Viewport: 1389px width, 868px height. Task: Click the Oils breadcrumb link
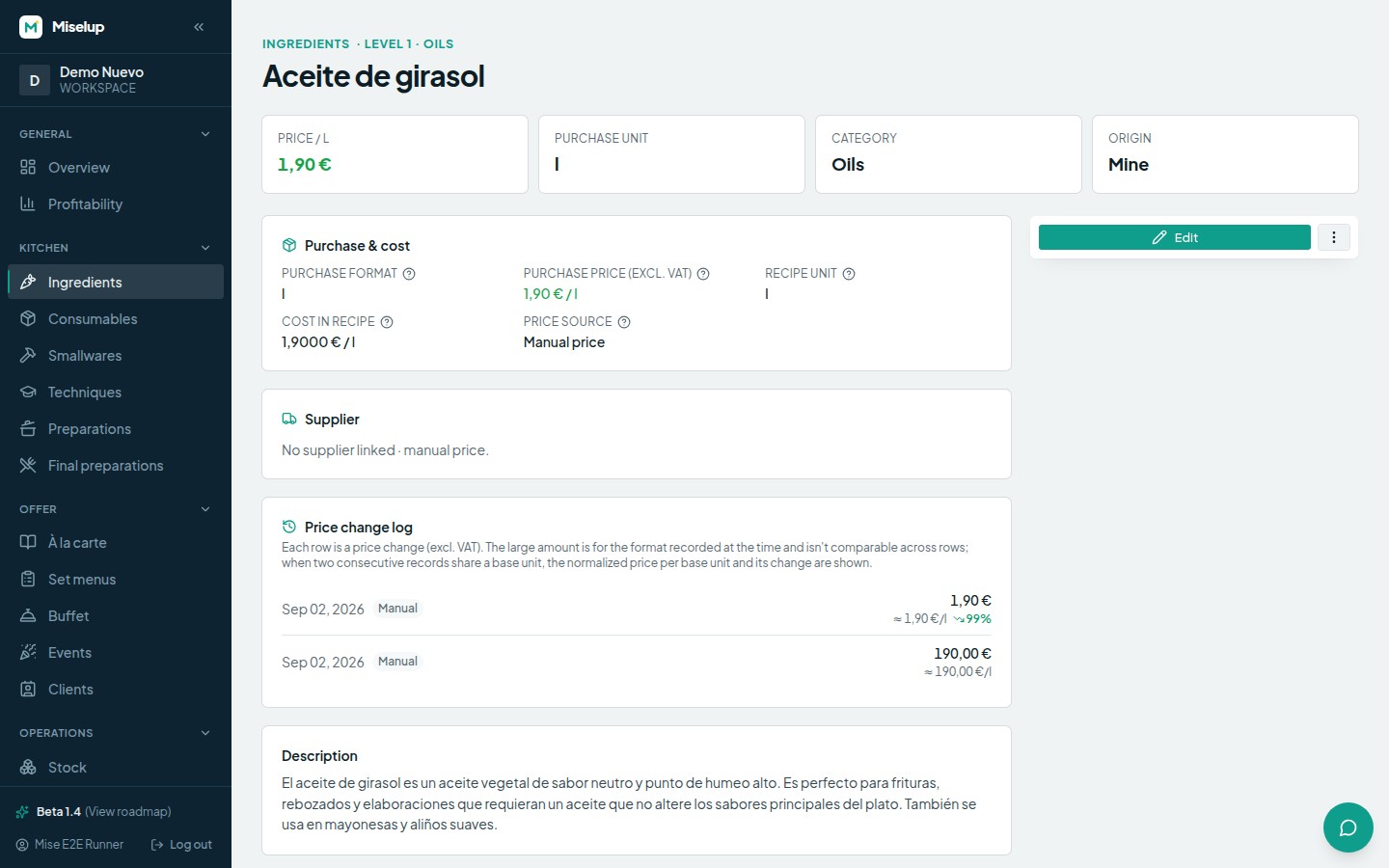click(x=438, y=43)
